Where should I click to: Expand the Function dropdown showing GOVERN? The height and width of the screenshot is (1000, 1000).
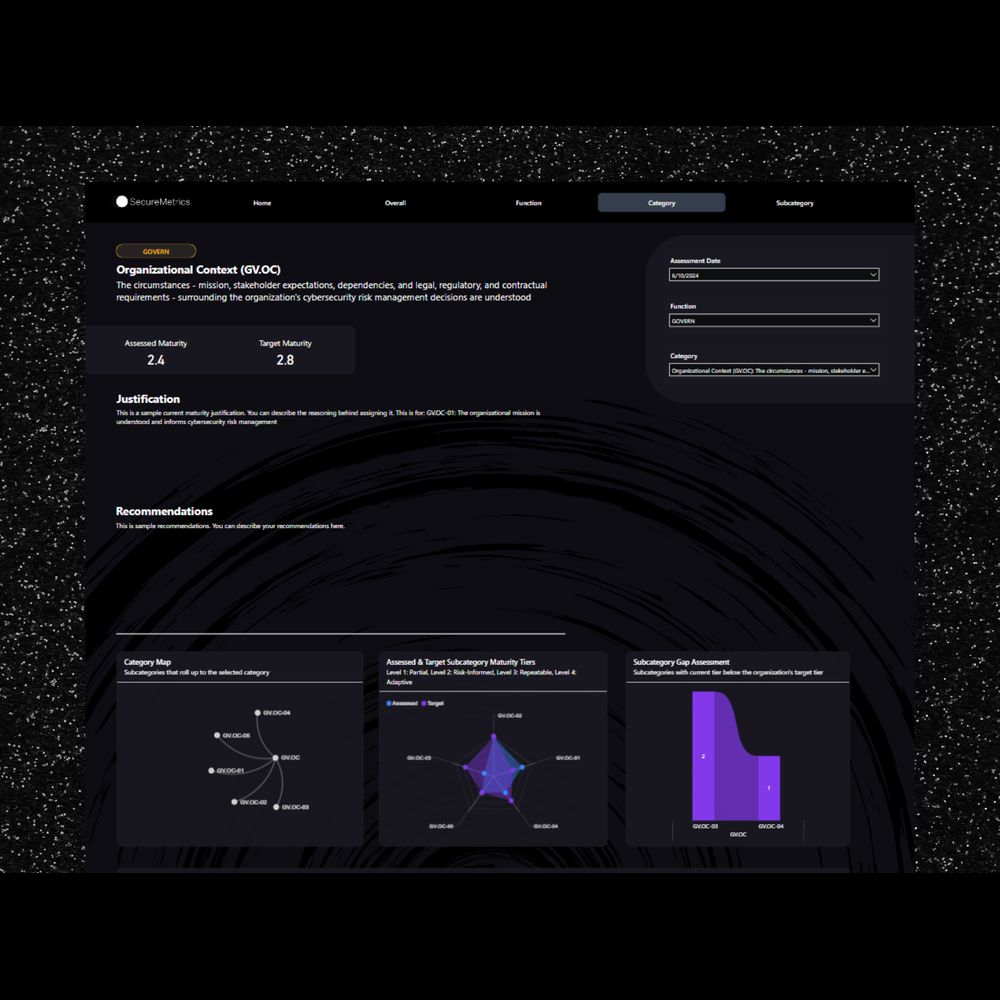point(774,321)
